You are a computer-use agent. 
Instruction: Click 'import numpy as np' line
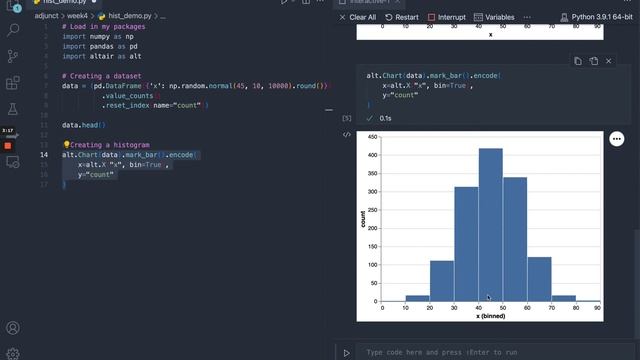pyautogui.click(x=98, y=36)
